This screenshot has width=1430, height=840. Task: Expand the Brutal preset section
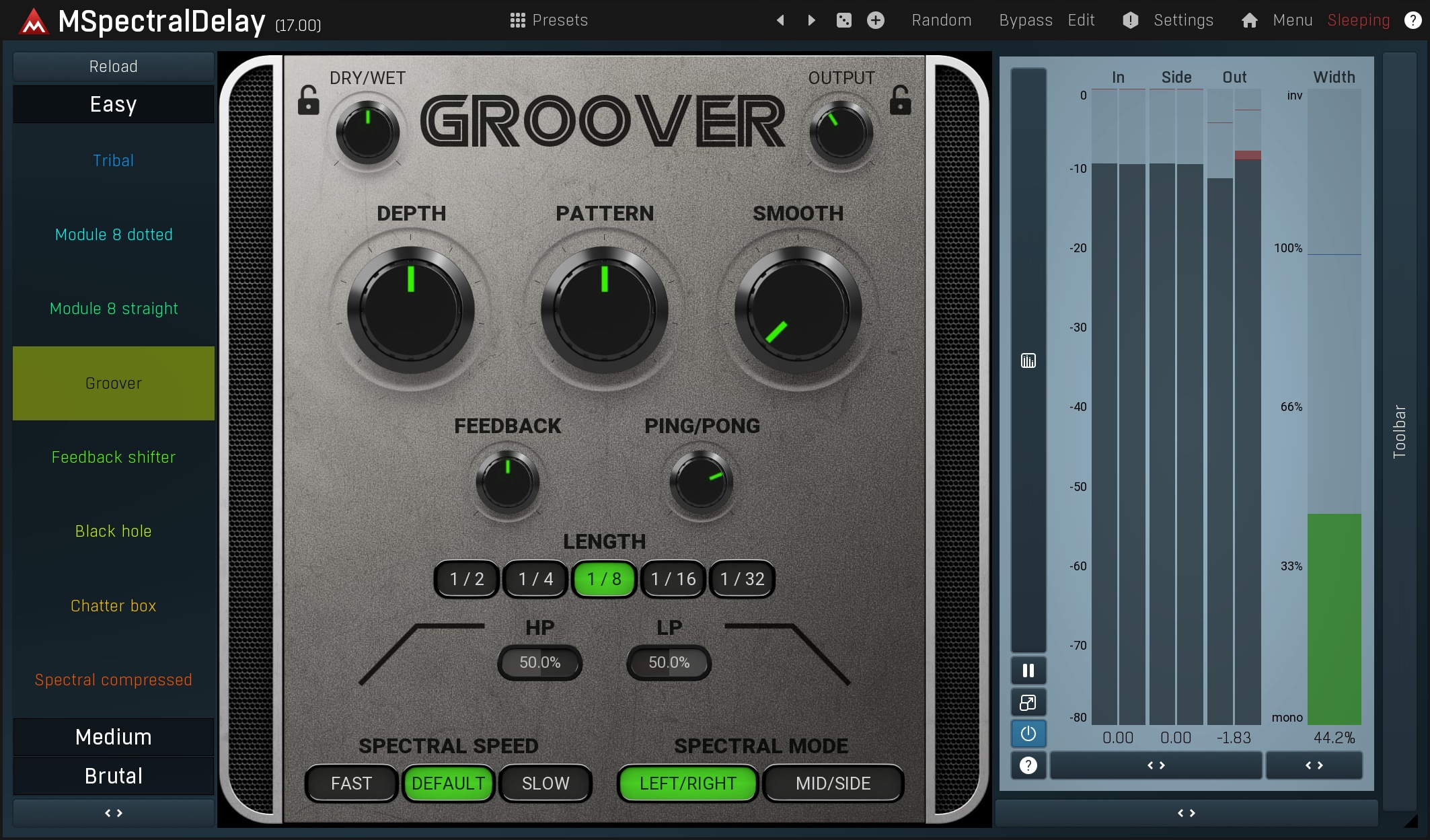[x=114, y=776]
